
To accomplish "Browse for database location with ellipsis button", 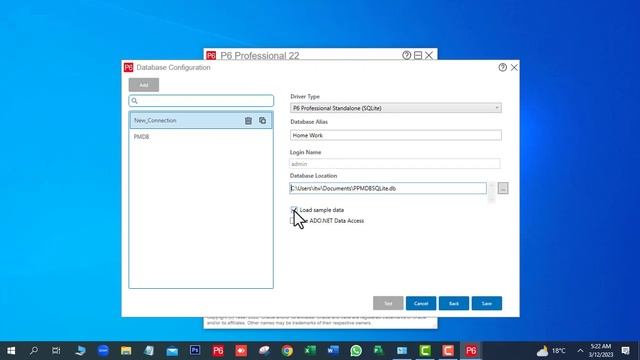I will (x=503, y=188).
